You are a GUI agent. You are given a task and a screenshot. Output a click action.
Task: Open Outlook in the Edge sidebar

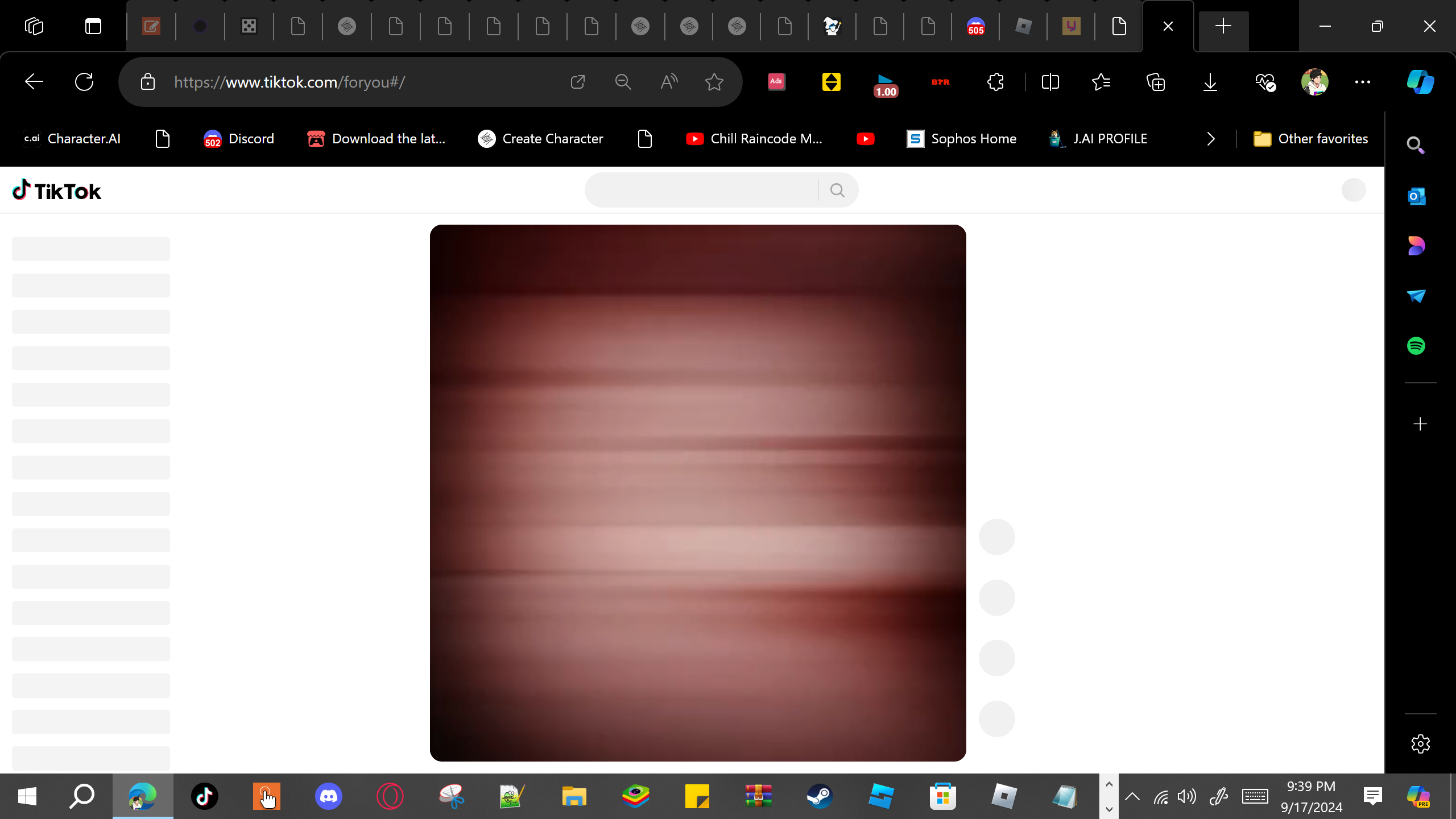coord(1416,197)
